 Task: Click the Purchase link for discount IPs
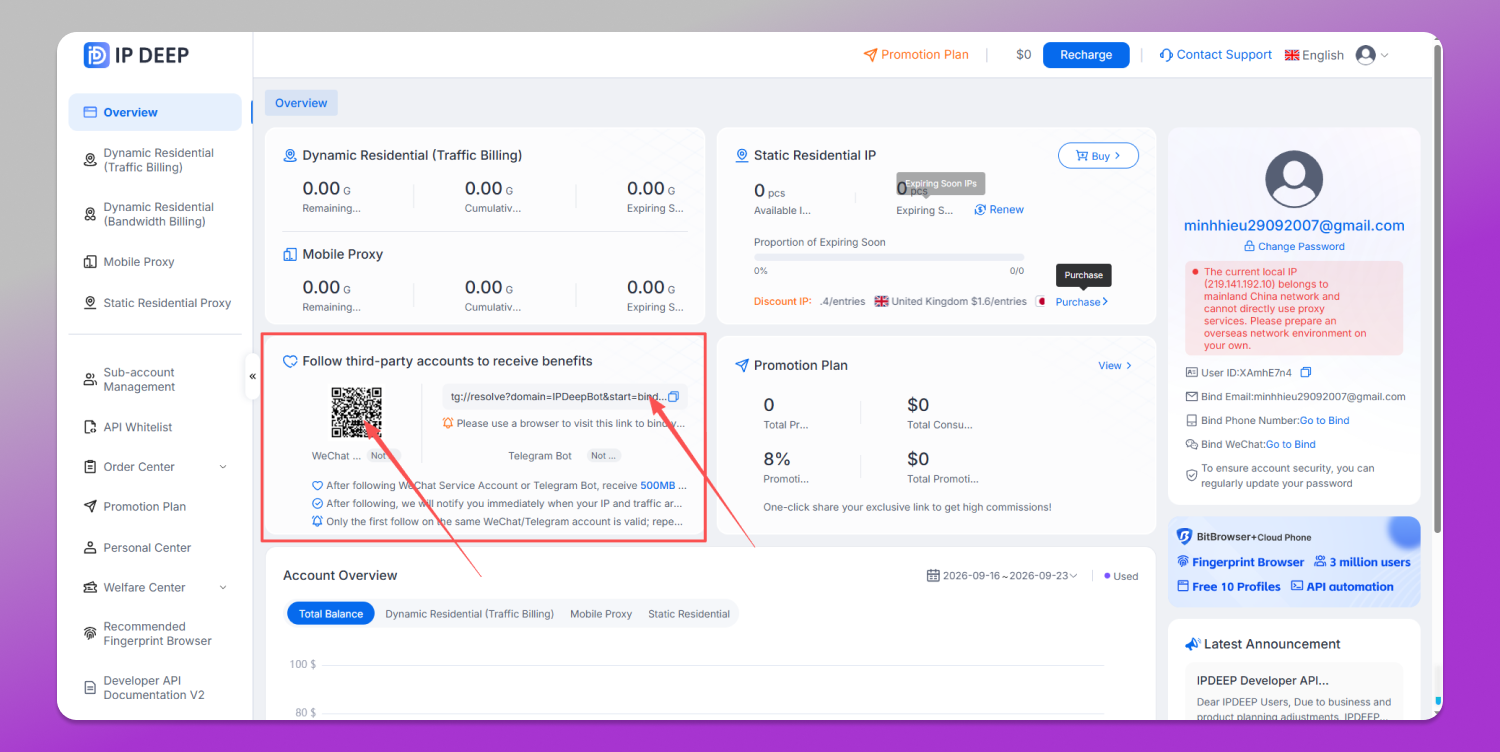[1082, 302]
